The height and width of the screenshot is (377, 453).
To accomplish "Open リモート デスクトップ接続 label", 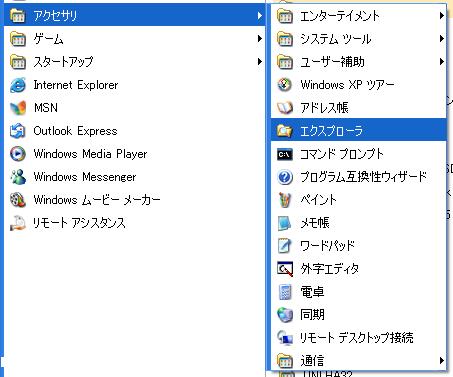I will 357,338.
